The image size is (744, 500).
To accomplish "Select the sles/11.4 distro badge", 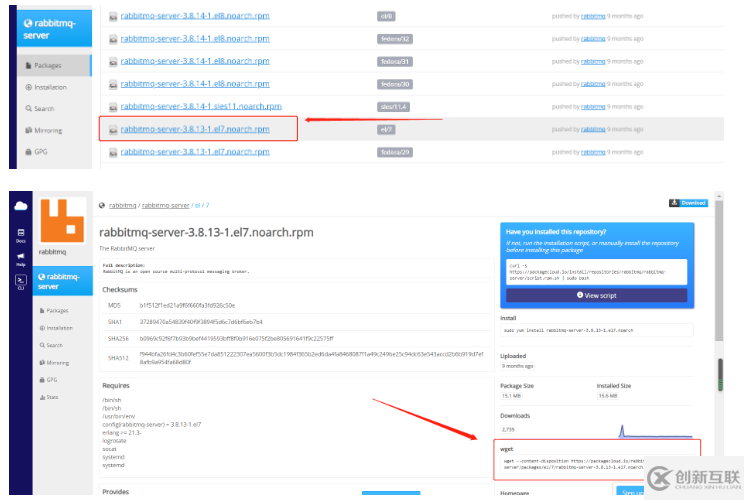I will point(393,107).
